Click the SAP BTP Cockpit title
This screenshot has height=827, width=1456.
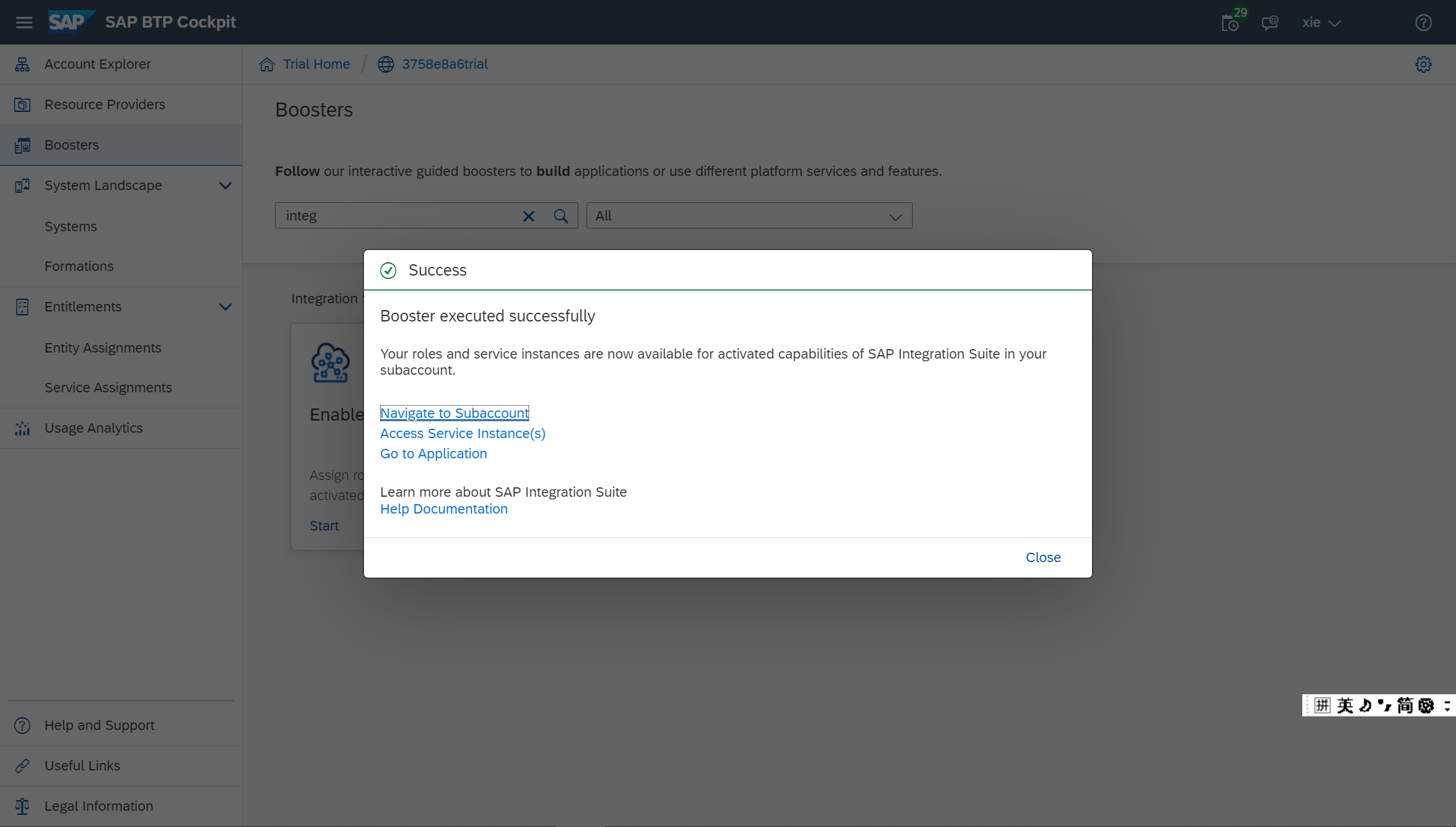pos(171,22)
